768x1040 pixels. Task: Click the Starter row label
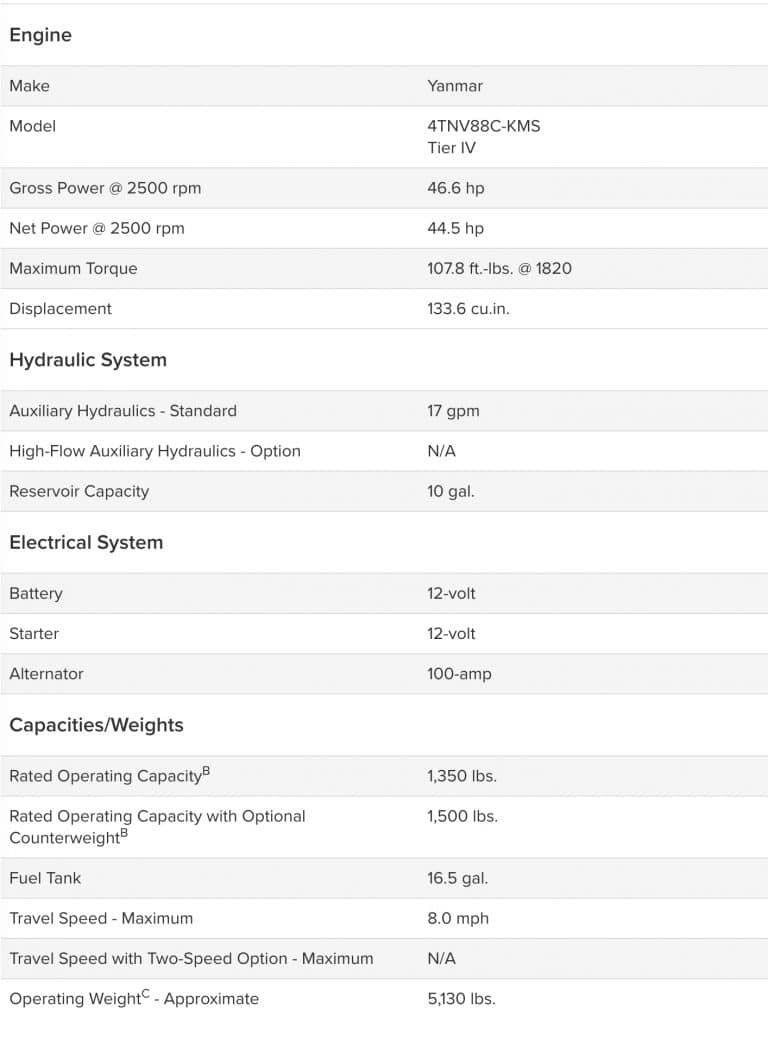34,633
